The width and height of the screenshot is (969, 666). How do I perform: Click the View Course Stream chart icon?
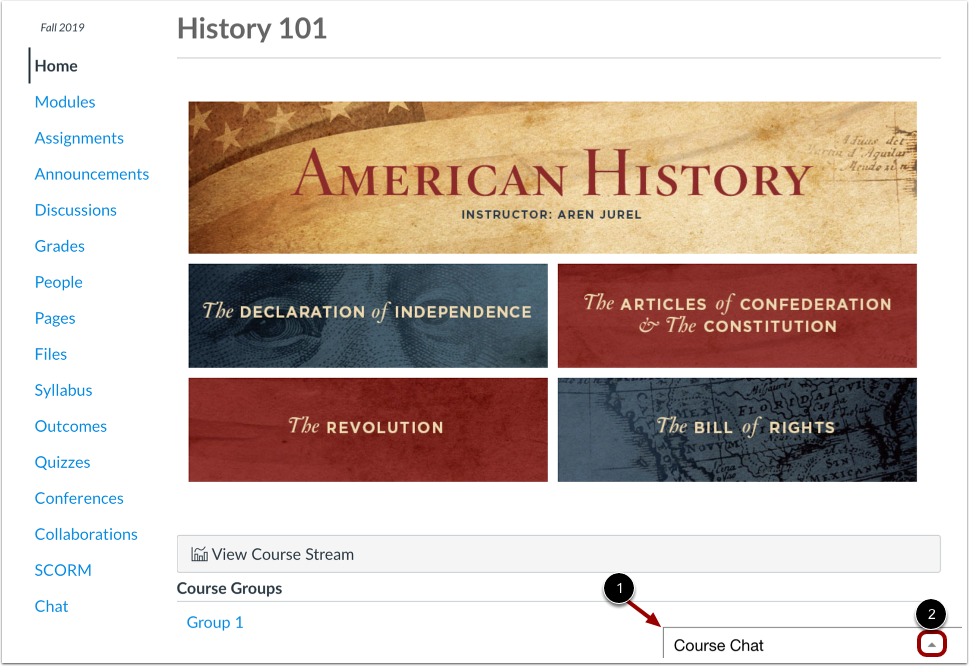(199, 554)
